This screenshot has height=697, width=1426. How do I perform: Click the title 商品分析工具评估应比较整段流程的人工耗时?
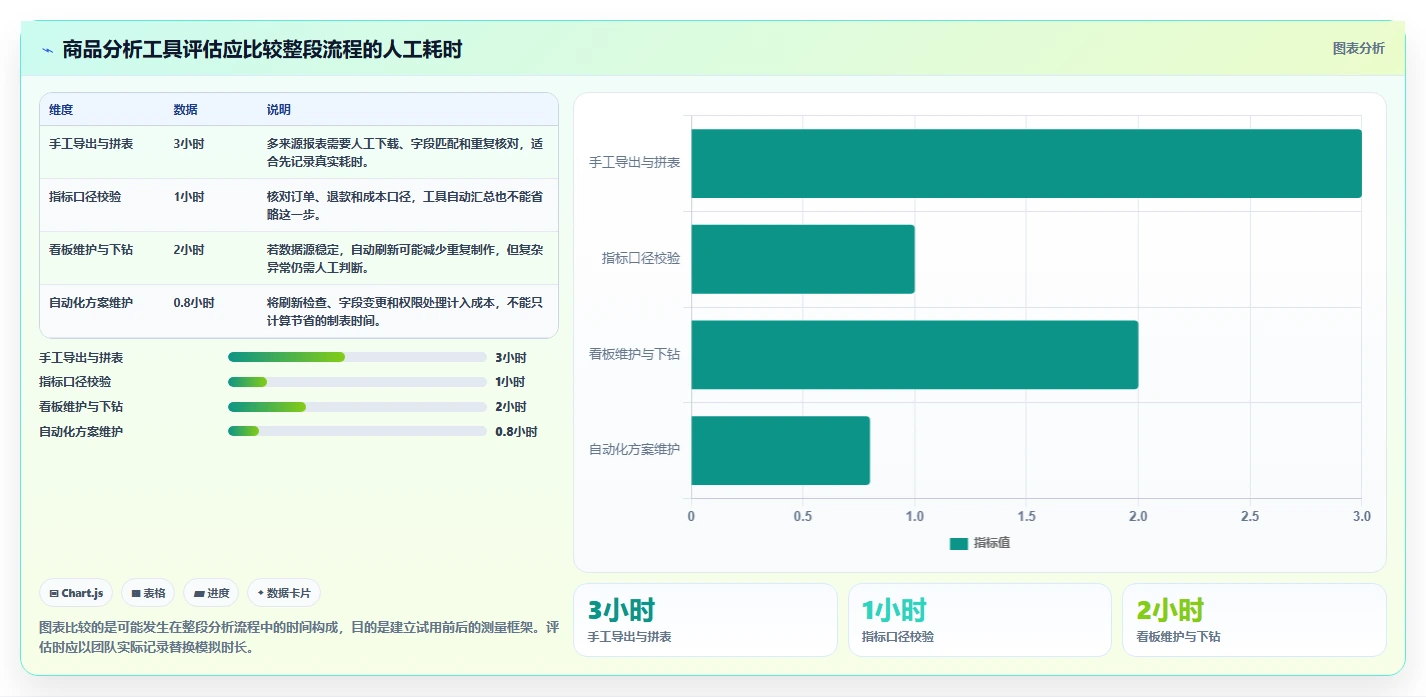[262, 49]
